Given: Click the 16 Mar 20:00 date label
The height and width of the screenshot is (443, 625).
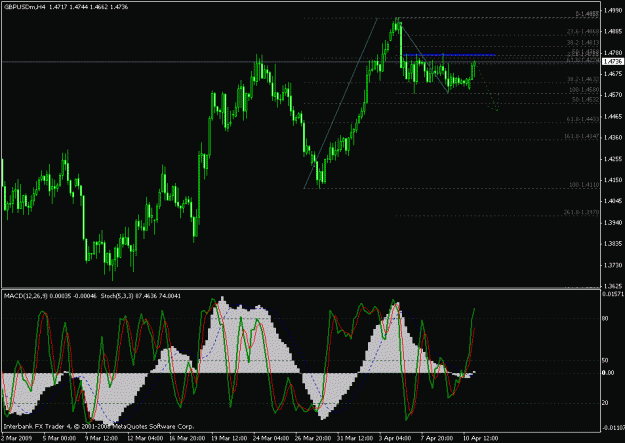Looking at the screenshot, I should [187, 438].
